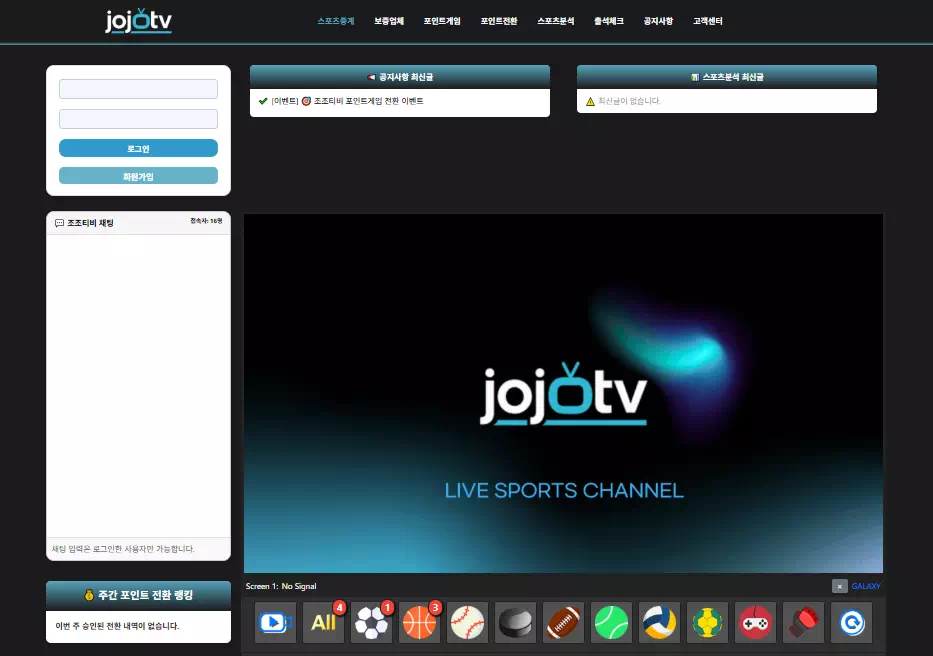Choose the hockey puck category icon
Image resolution: width=933 pixels, height=656 pixels.
click(515, 623)
